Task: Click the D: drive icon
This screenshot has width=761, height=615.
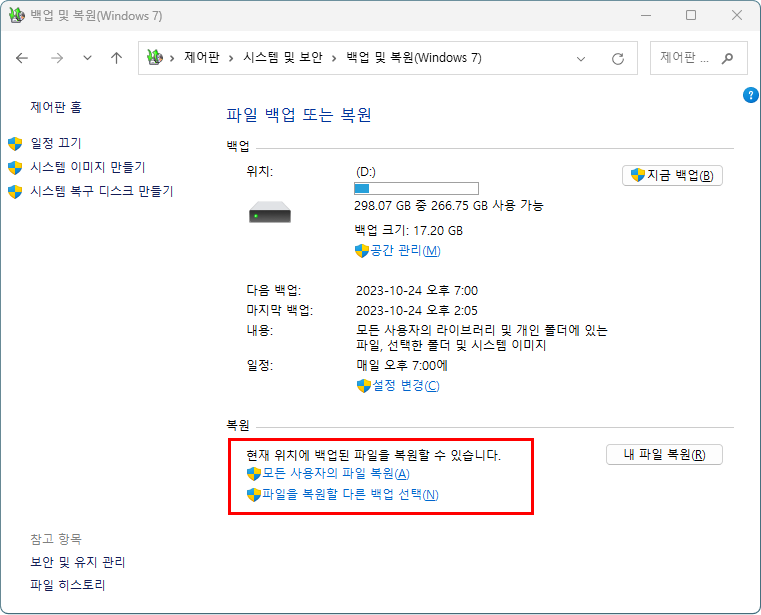Action: coord(270,212)
